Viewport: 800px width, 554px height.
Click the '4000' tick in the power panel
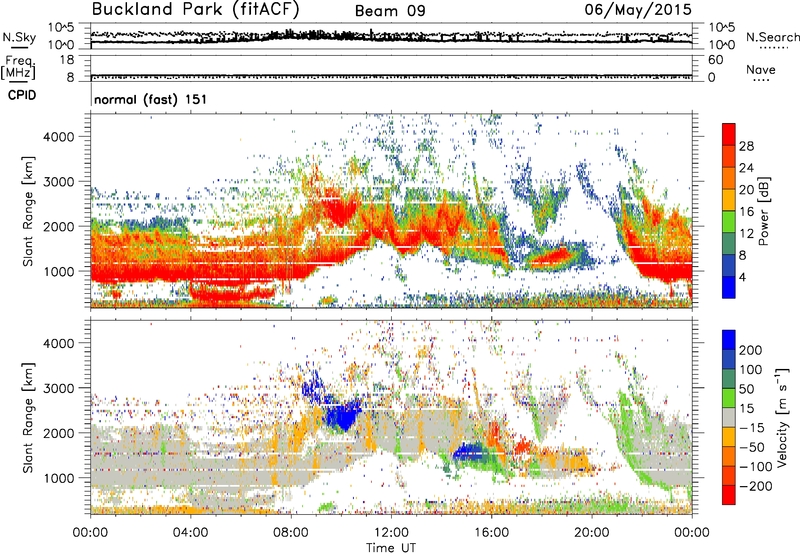click(x=58, y=137)
